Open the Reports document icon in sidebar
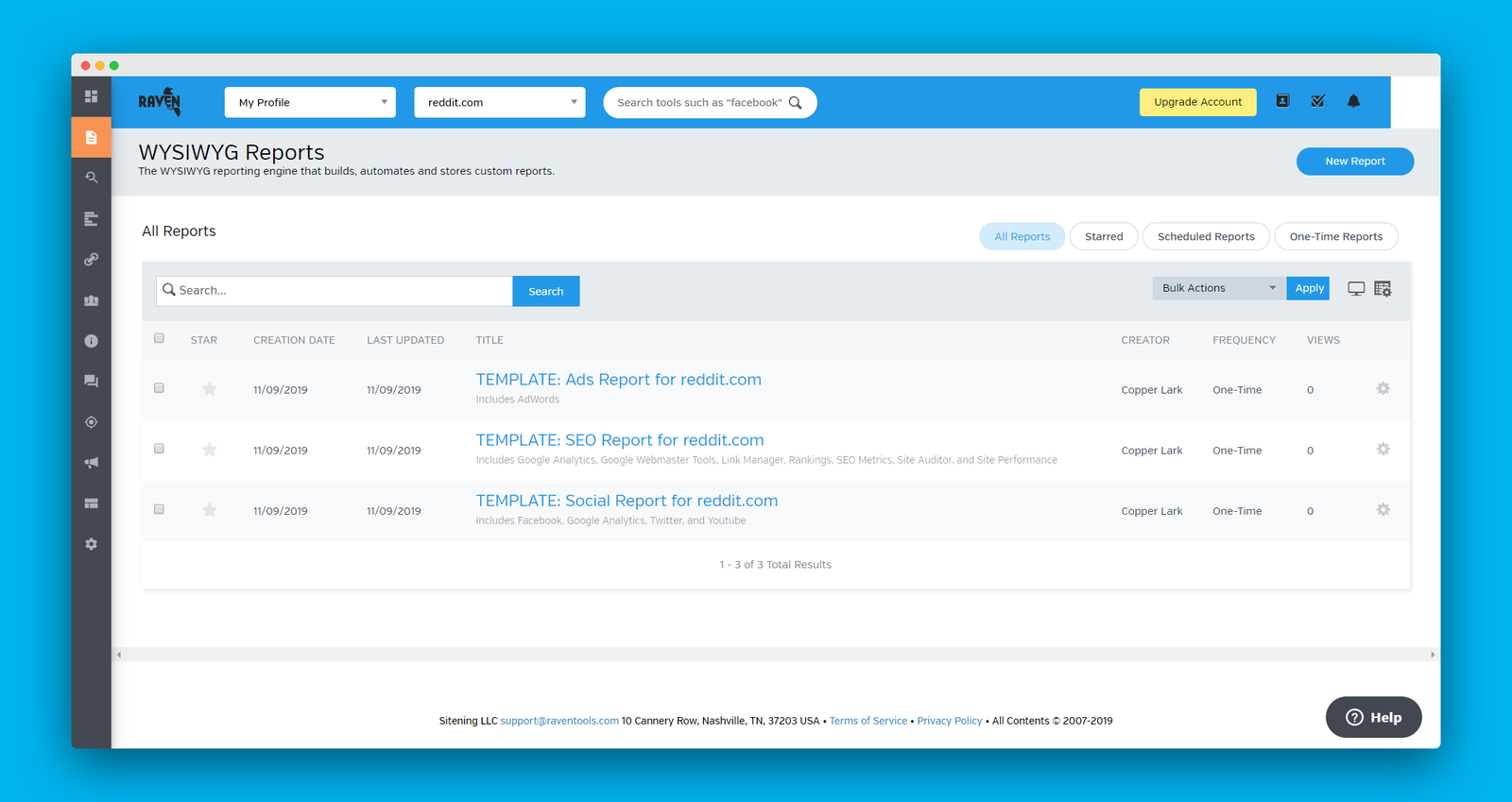Viewport: 1512px width, 802px height. [x=91, y=137]
